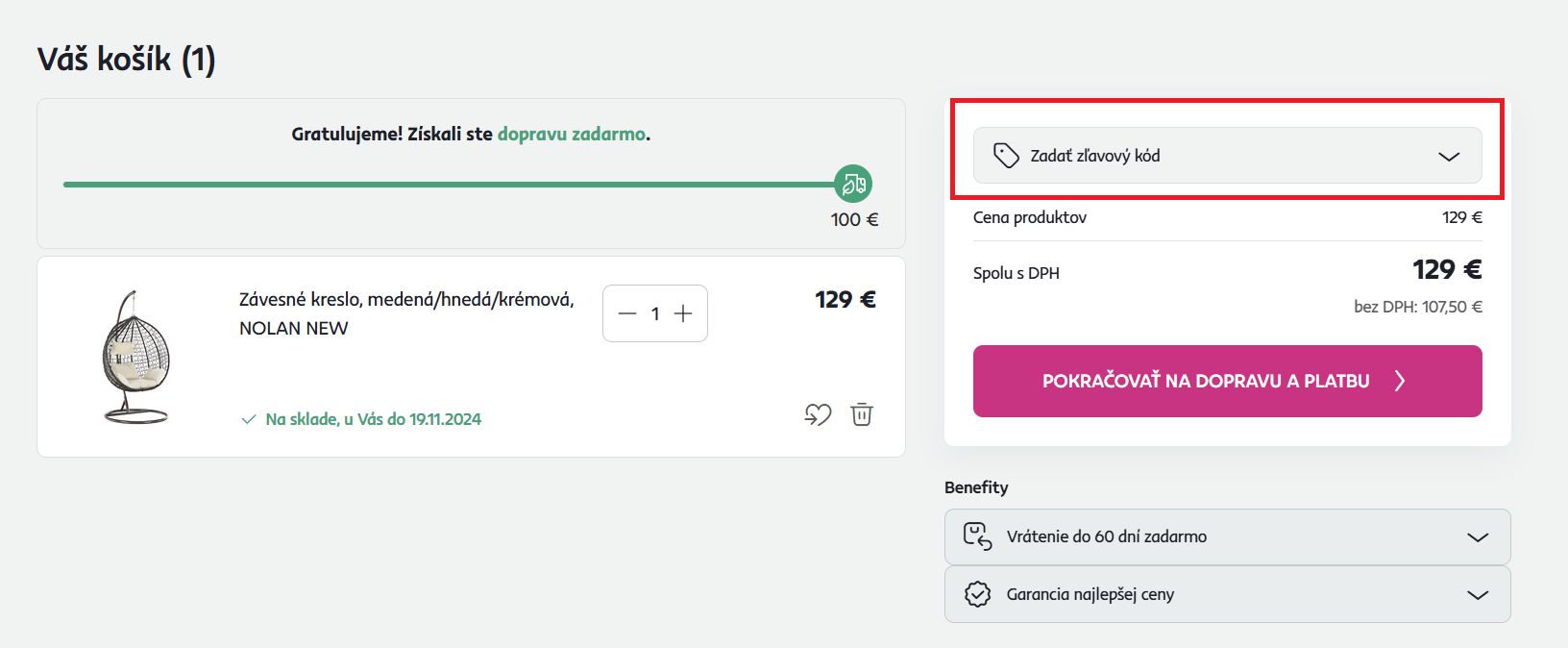This screenshot has width=1568, height=648.
Task: Click the Garancia najlepšej ceny label
Action: pos(1090,594)
